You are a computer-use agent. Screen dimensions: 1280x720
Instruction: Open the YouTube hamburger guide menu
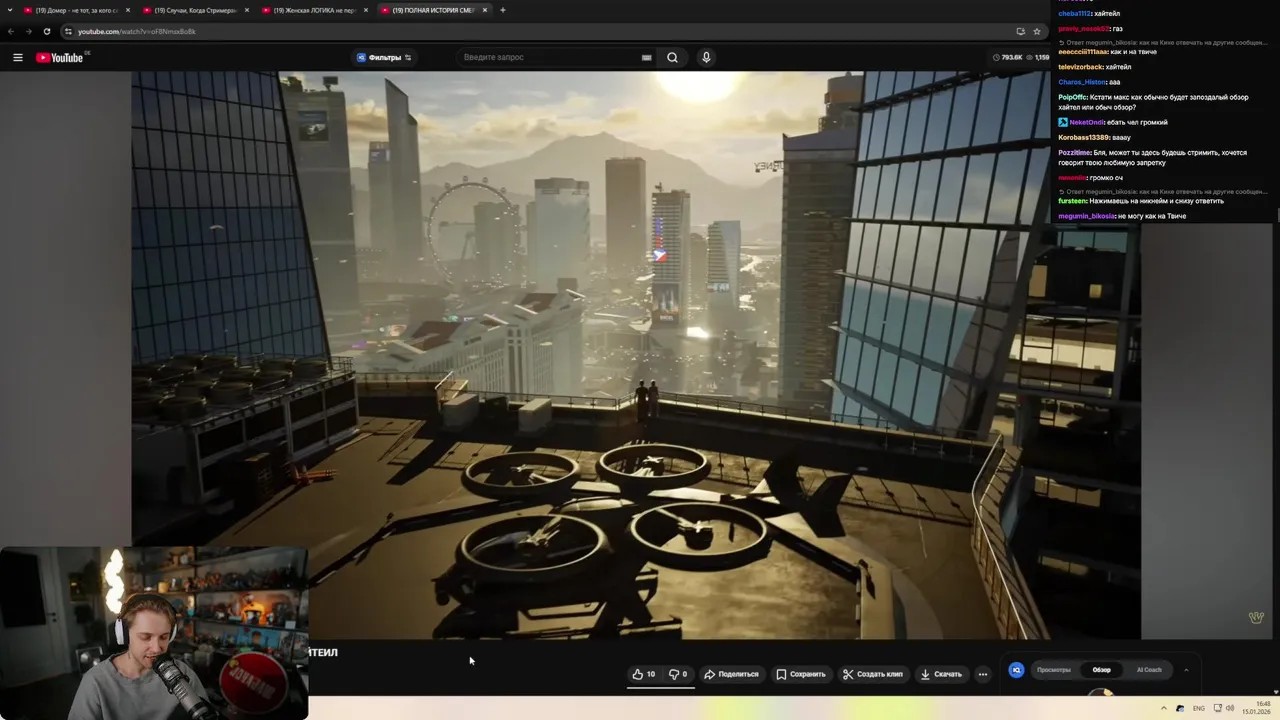(x=17, y=58)
